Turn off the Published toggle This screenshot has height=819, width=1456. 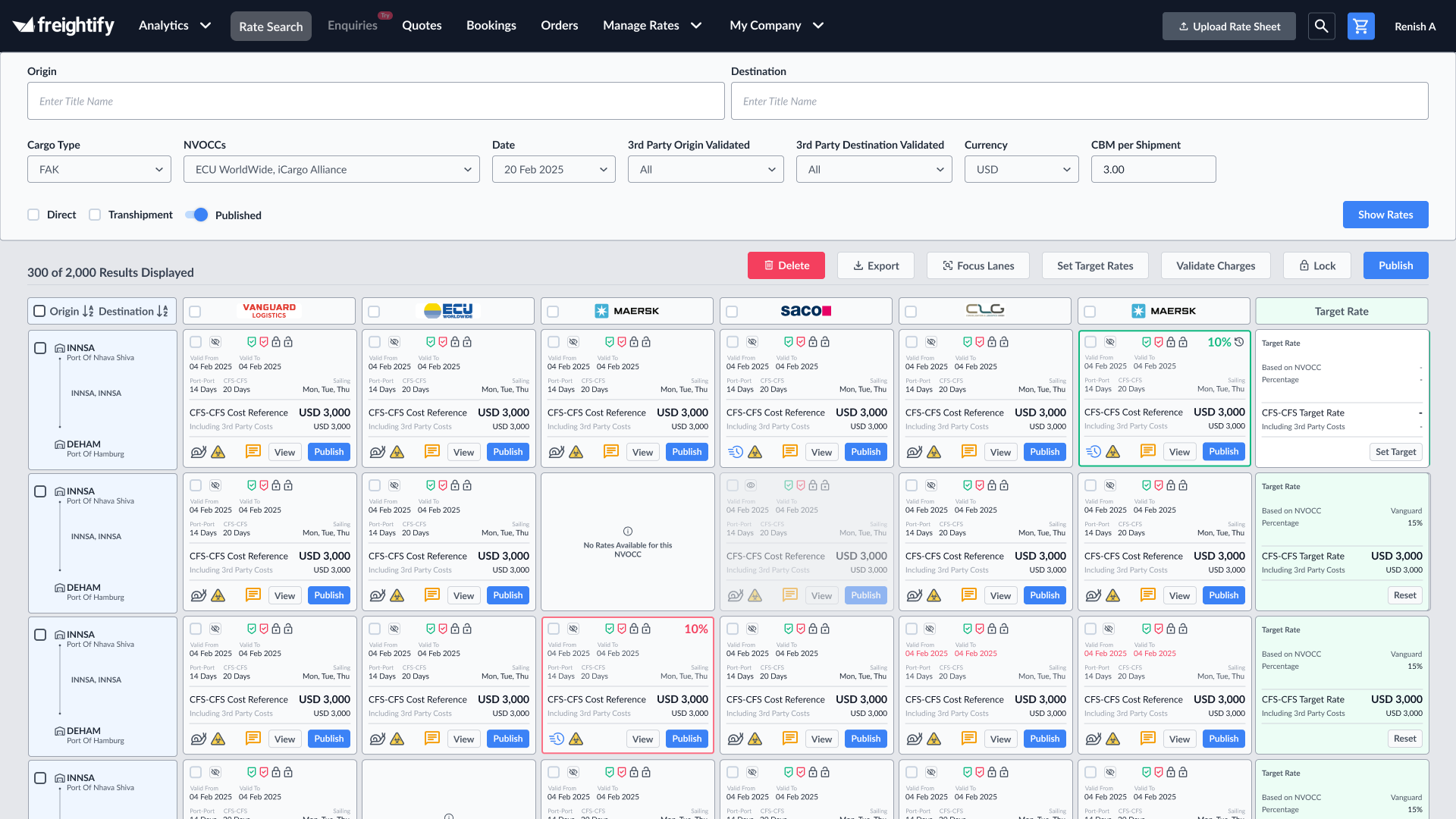[196, 215]
